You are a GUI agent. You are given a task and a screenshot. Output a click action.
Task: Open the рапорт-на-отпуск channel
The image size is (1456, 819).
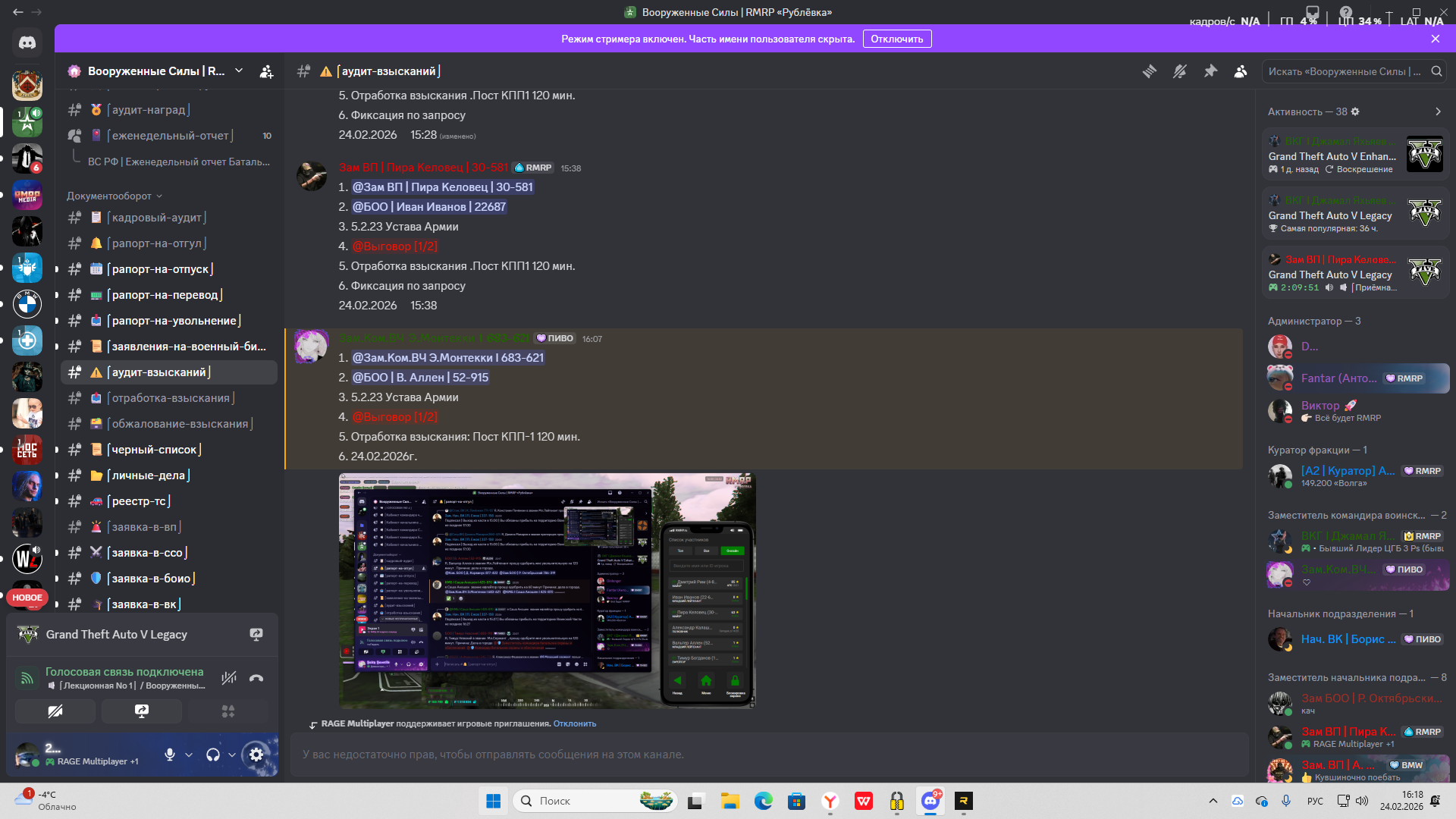click(x=160, y=269)
